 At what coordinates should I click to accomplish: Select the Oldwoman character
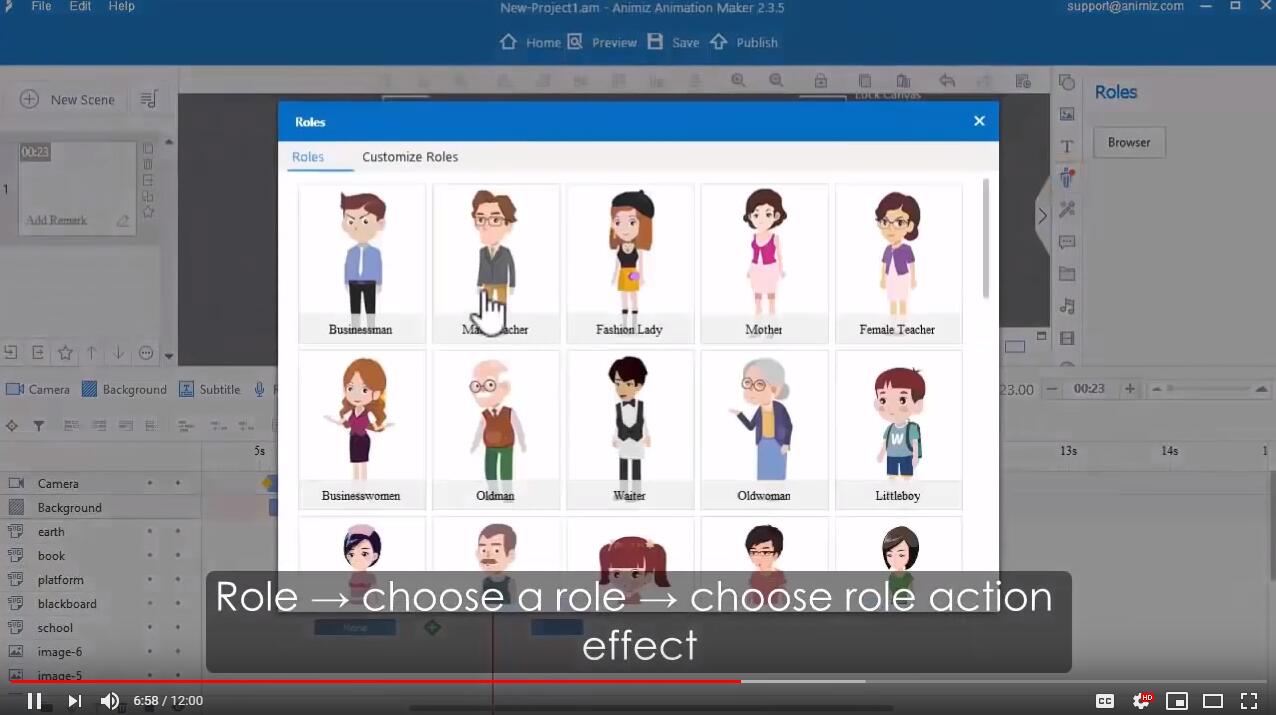pos(763,429)
